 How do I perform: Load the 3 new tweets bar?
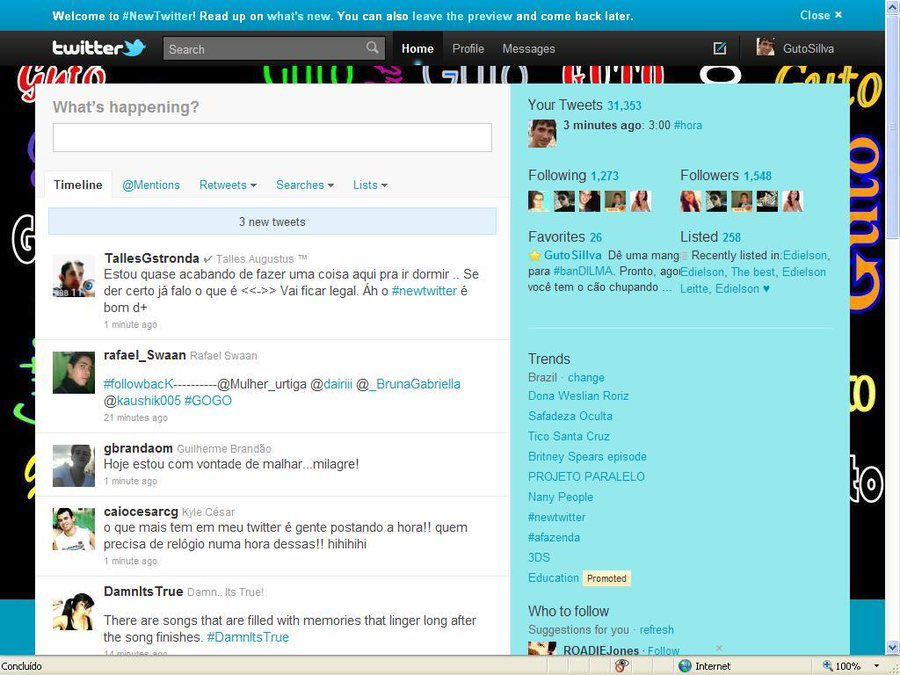(272, 222)
